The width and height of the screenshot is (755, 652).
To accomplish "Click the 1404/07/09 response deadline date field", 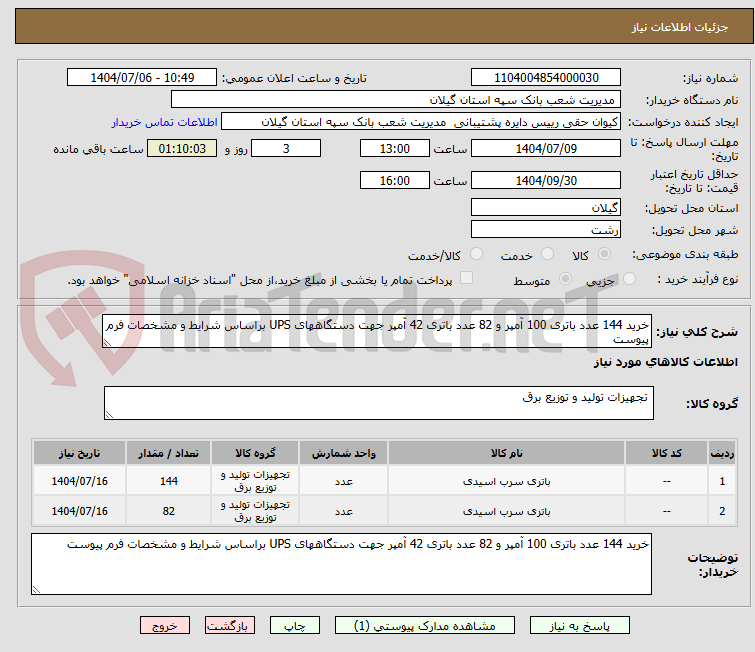I will coord(545,148).
